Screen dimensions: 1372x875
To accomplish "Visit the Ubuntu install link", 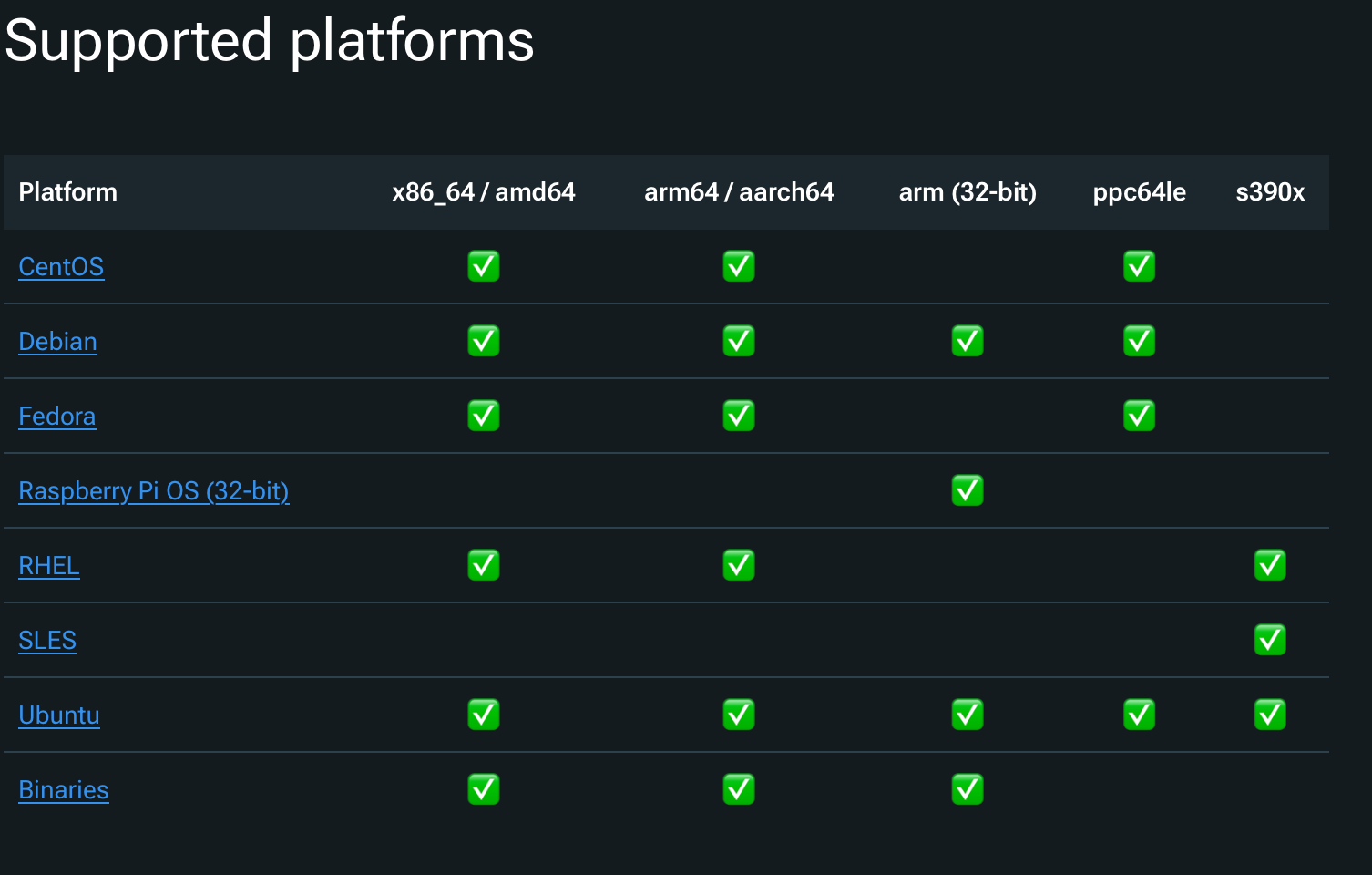I will coord(59,715).
